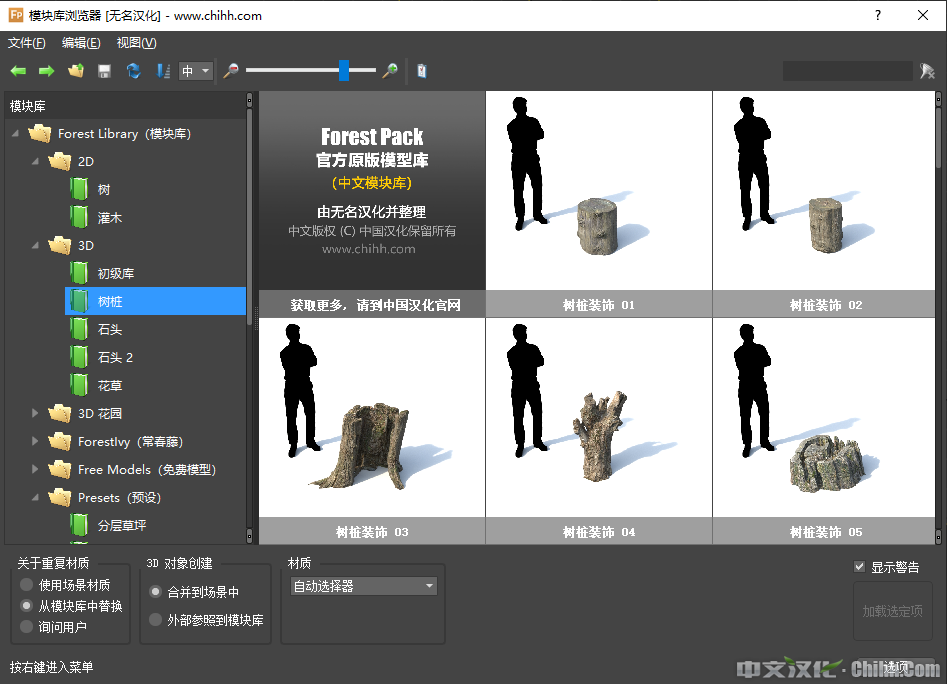Select the 外部参照到模块库 radio option
This screenshot has height=684, width=947.
click(x=155, y=620)
